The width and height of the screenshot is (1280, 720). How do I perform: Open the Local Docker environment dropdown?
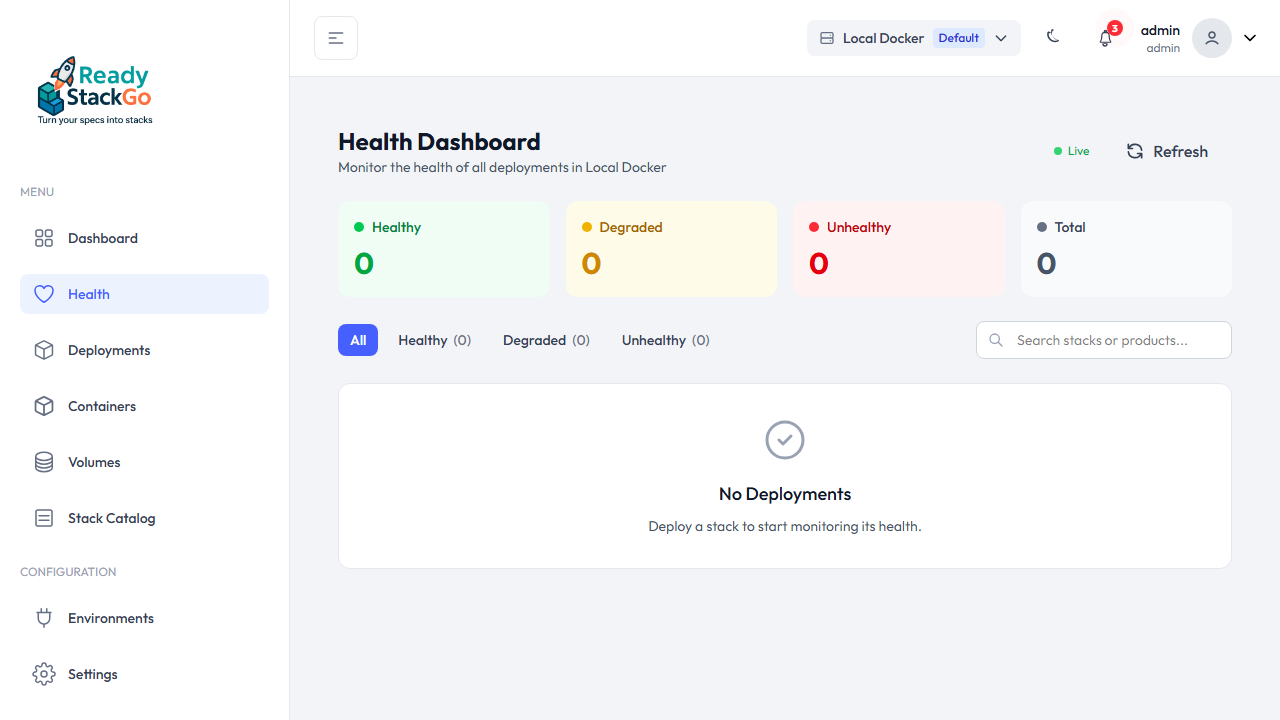[x=913, y=37]
